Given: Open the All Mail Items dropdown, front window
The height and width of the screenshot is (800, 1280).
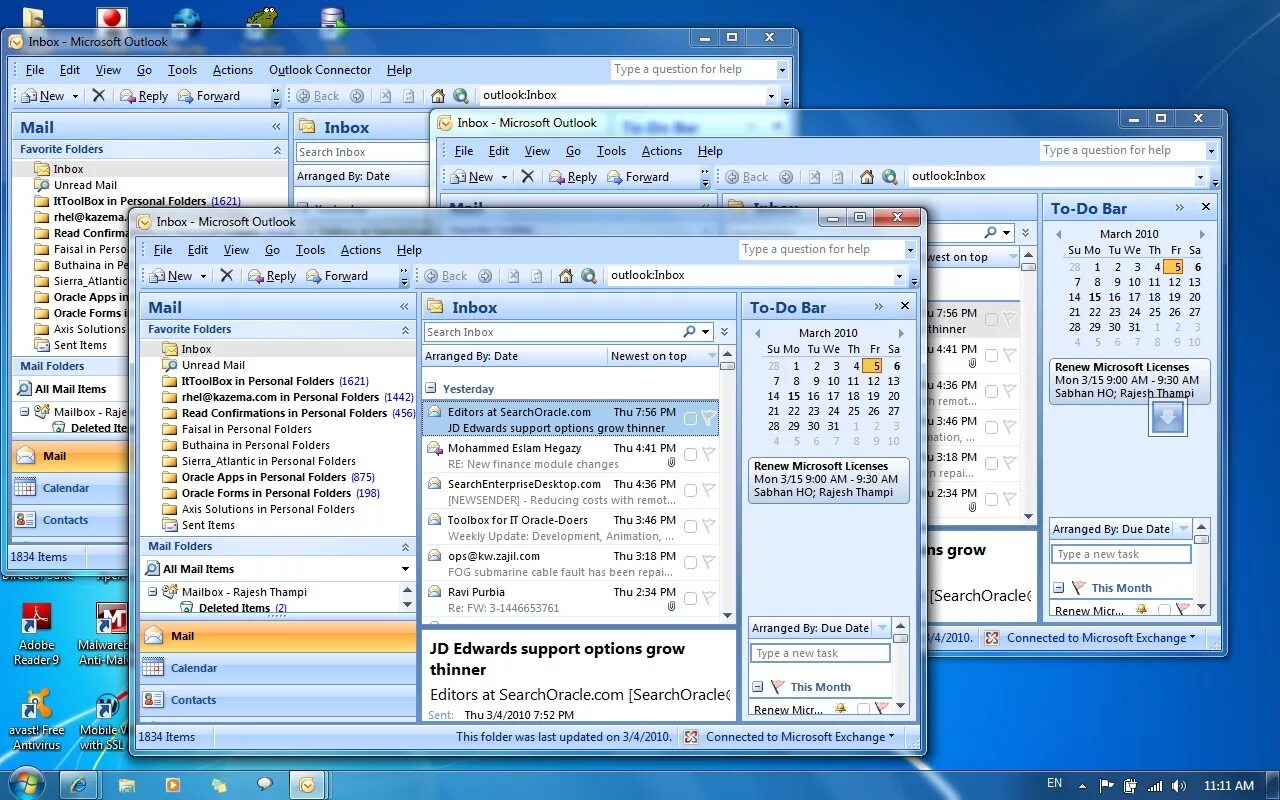Looking at the screenshot, I should (x=405, y=569).
